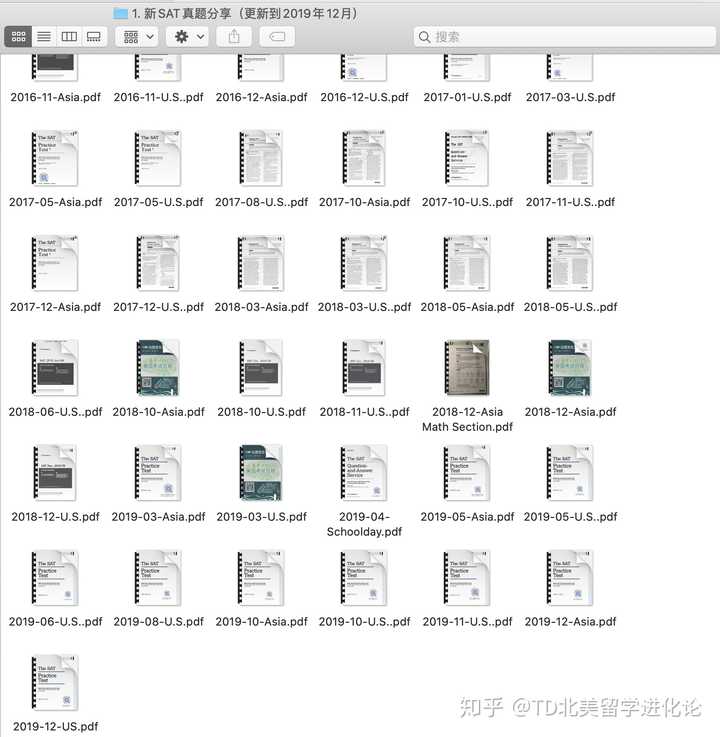Image resolution: width=720 pixels, height=737 pixels.
Task: Select 2018-03-U.S..pdf file icon
Action: tap(364, 263)
